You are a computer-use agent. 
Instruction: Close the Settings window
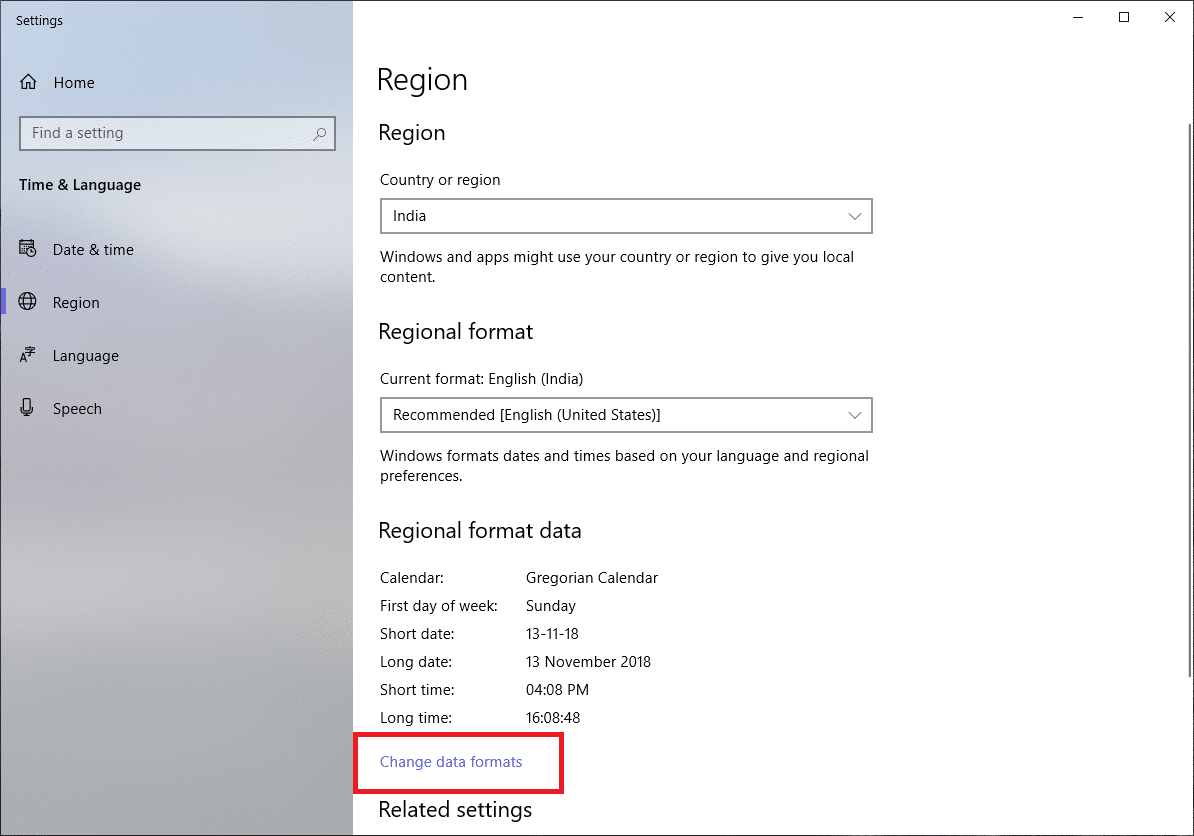[1170, 18]
